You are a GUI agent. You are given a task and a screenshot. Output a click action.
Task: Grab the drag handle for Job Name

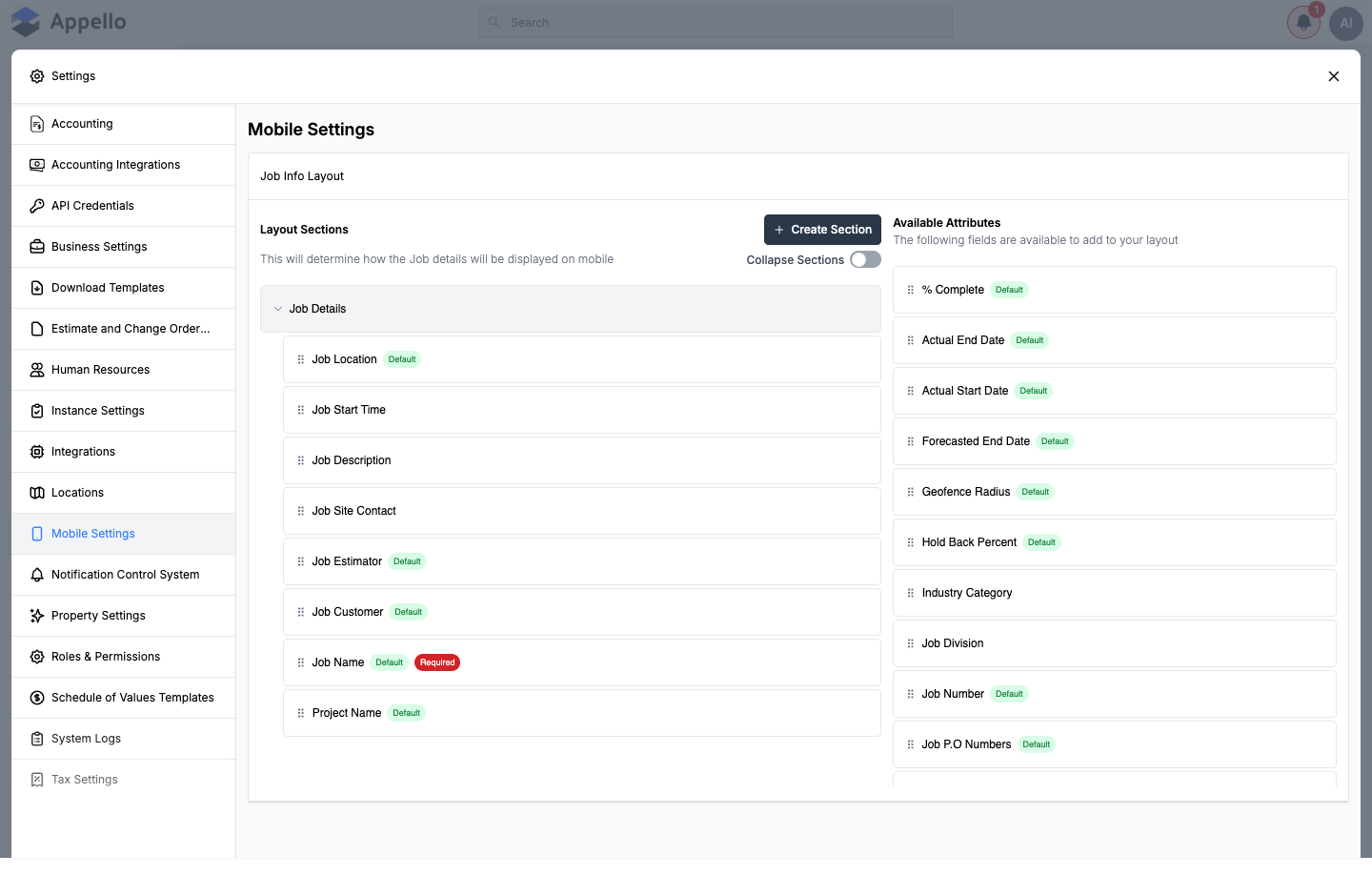coord(301,662)
